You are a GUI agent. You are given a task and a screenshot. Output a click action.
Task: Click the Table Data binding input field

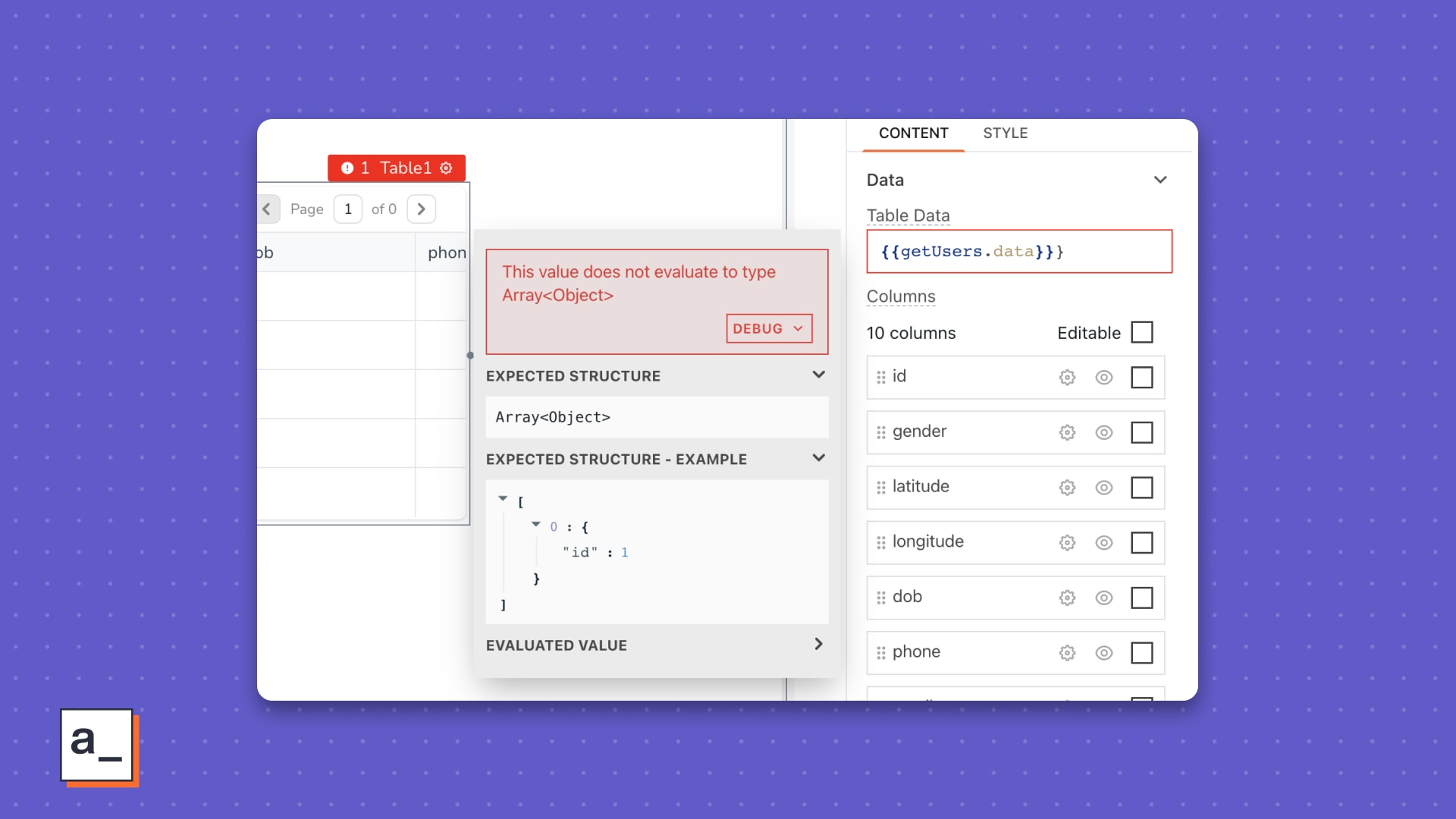click(1019, 252)
